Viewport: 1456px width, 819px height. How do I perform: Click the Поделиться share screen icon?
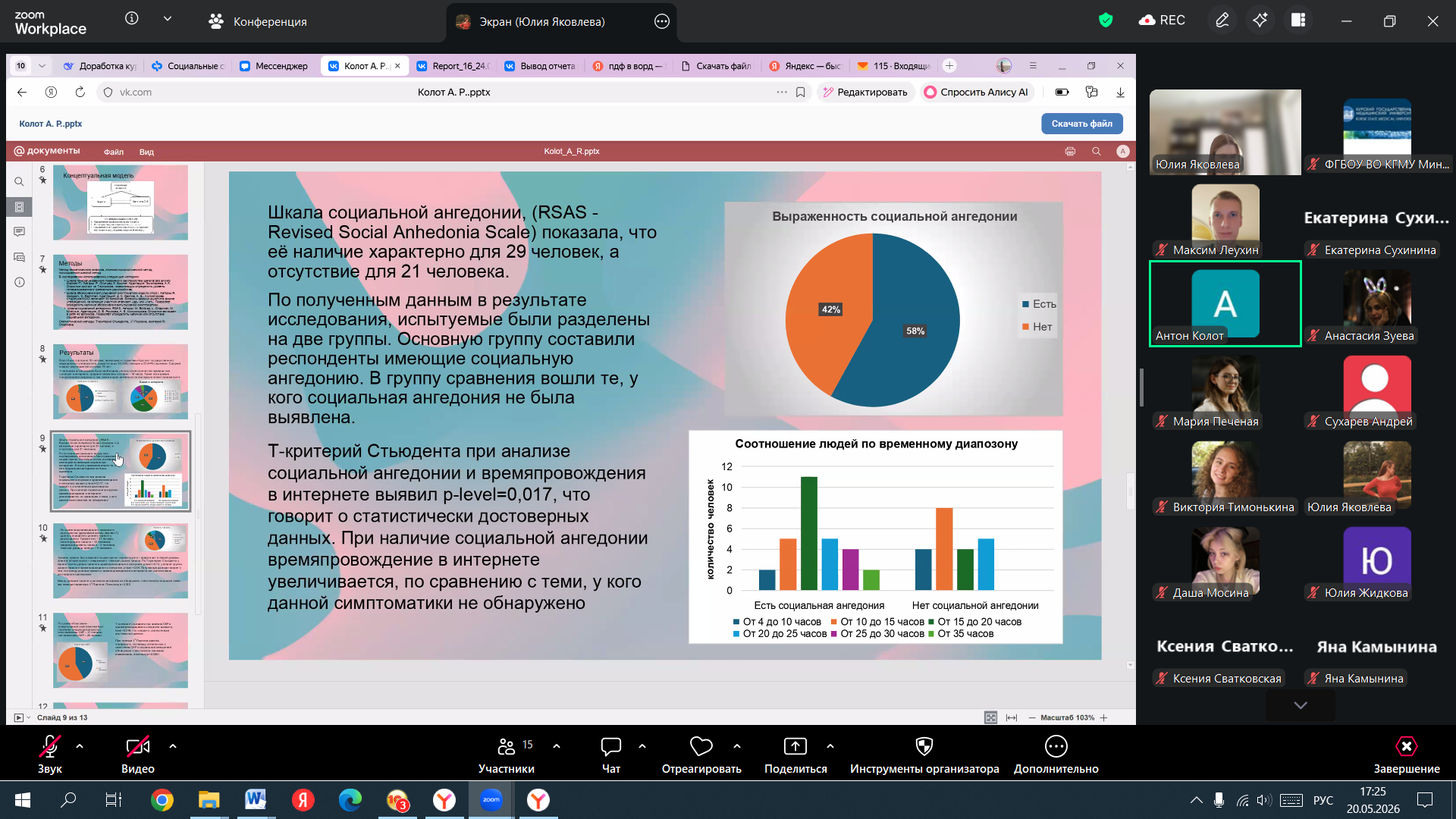click(x=795, y=746)
